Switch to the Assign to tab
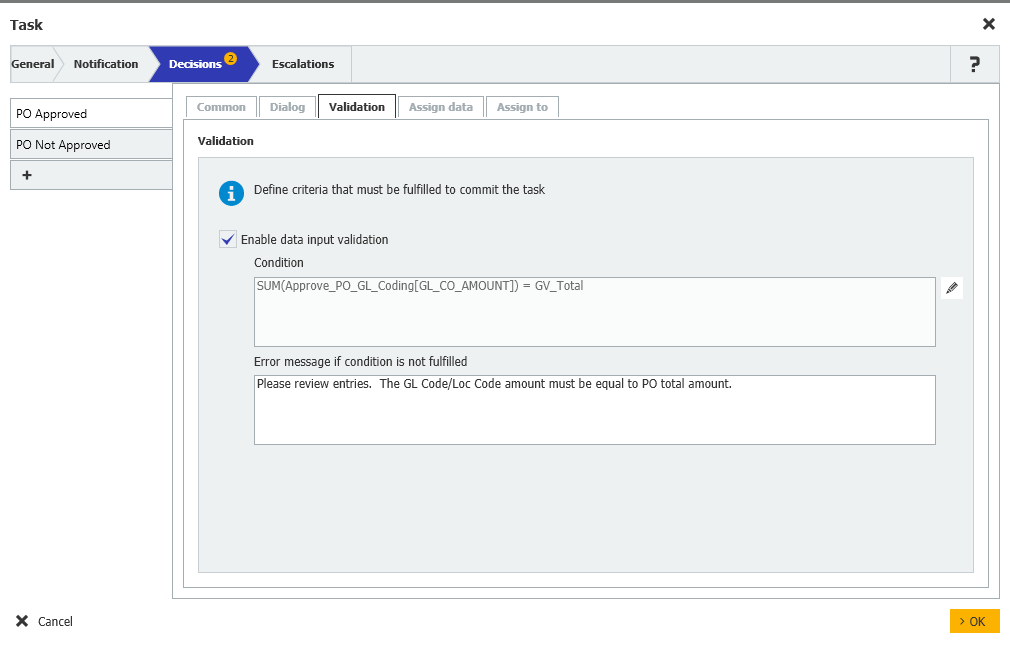 pyautogui.click(x=522, y=107)
